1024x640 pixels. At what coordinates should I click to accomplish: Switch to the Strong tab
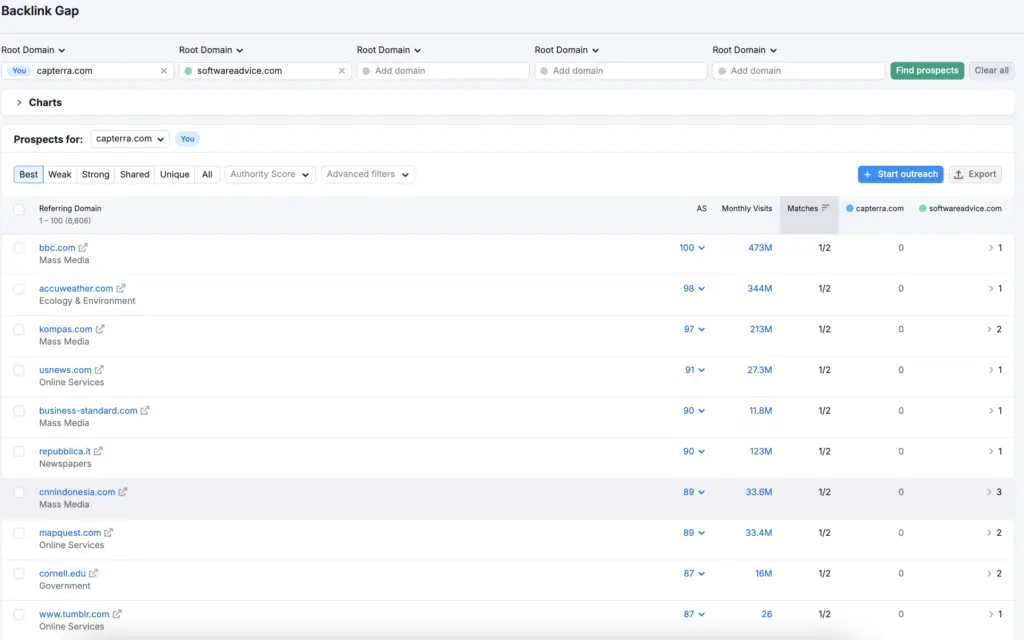[x=95, y=174]
